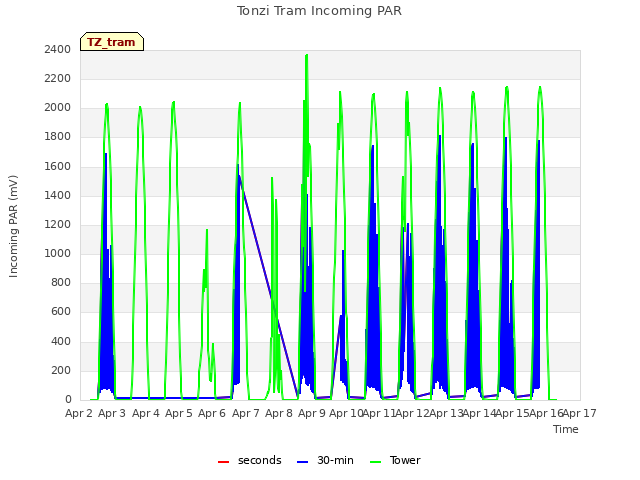Select the 'Tower' legend label
Screen dimensions: 640x480
point(405,460)
